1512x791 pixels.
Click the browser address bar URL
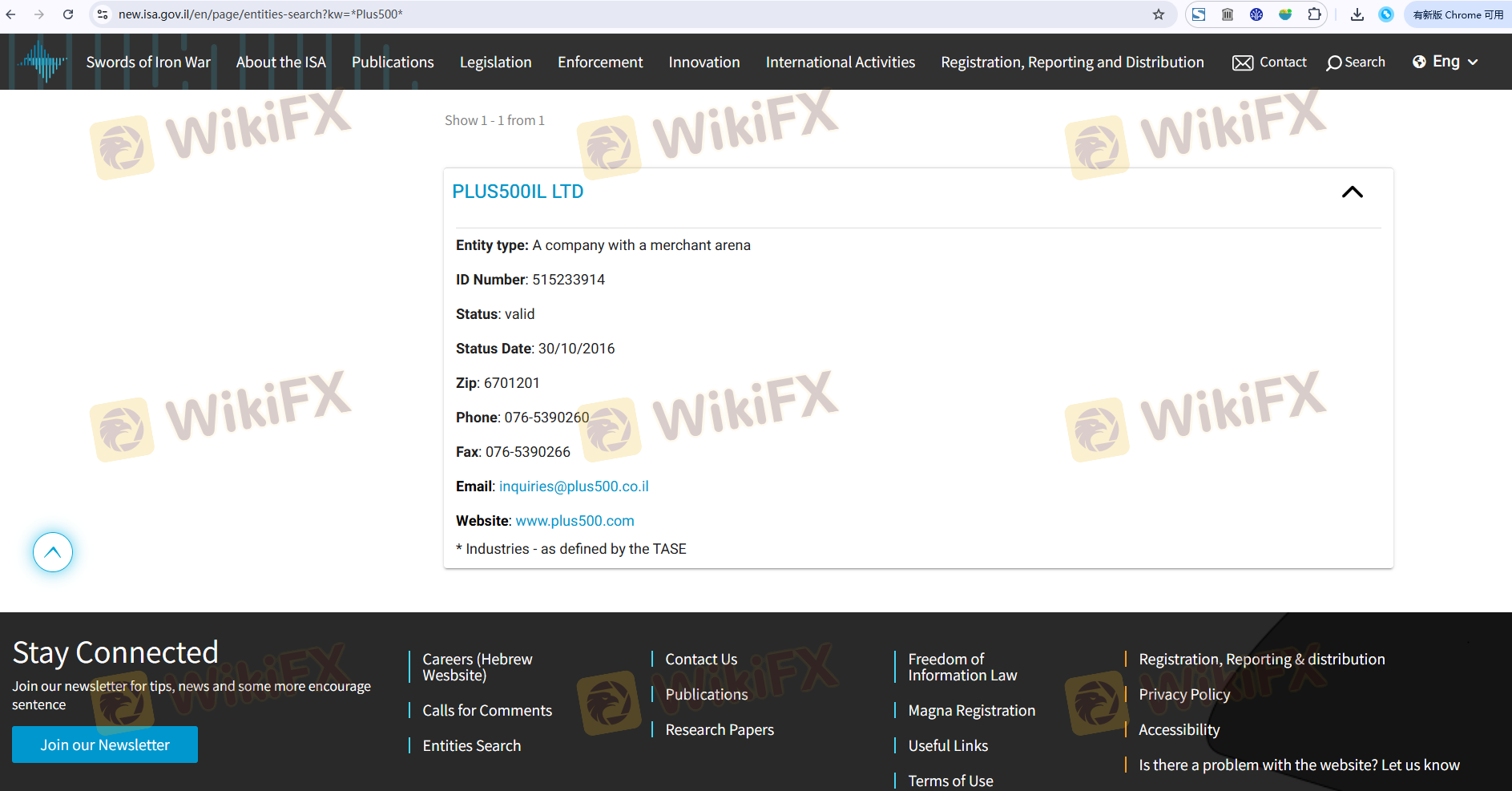click(x=260, y=14)
